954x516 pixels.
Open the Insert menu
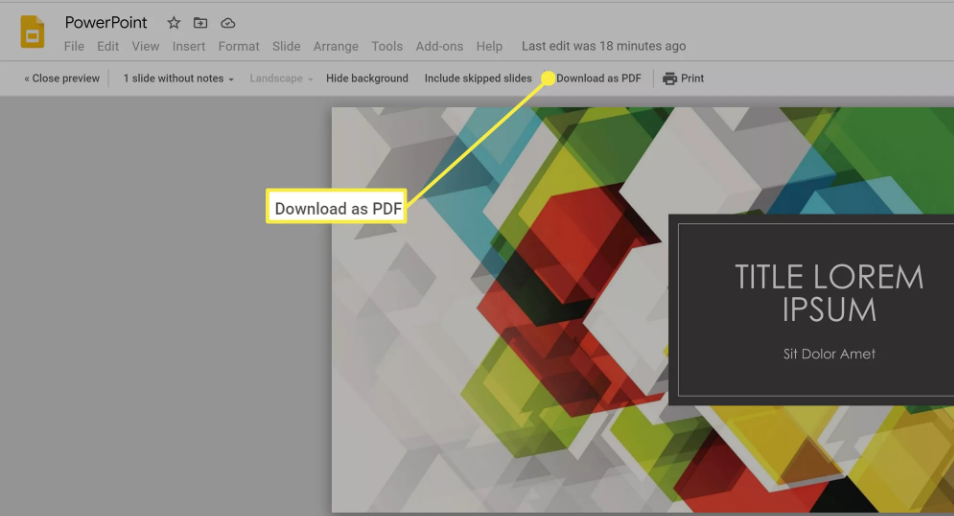coord(189,46)
